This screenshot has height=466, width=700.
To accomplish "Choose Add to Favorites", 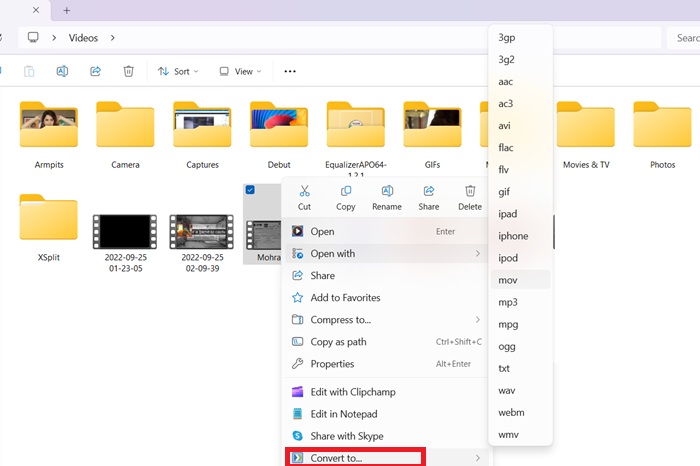I will pos(386,297).
